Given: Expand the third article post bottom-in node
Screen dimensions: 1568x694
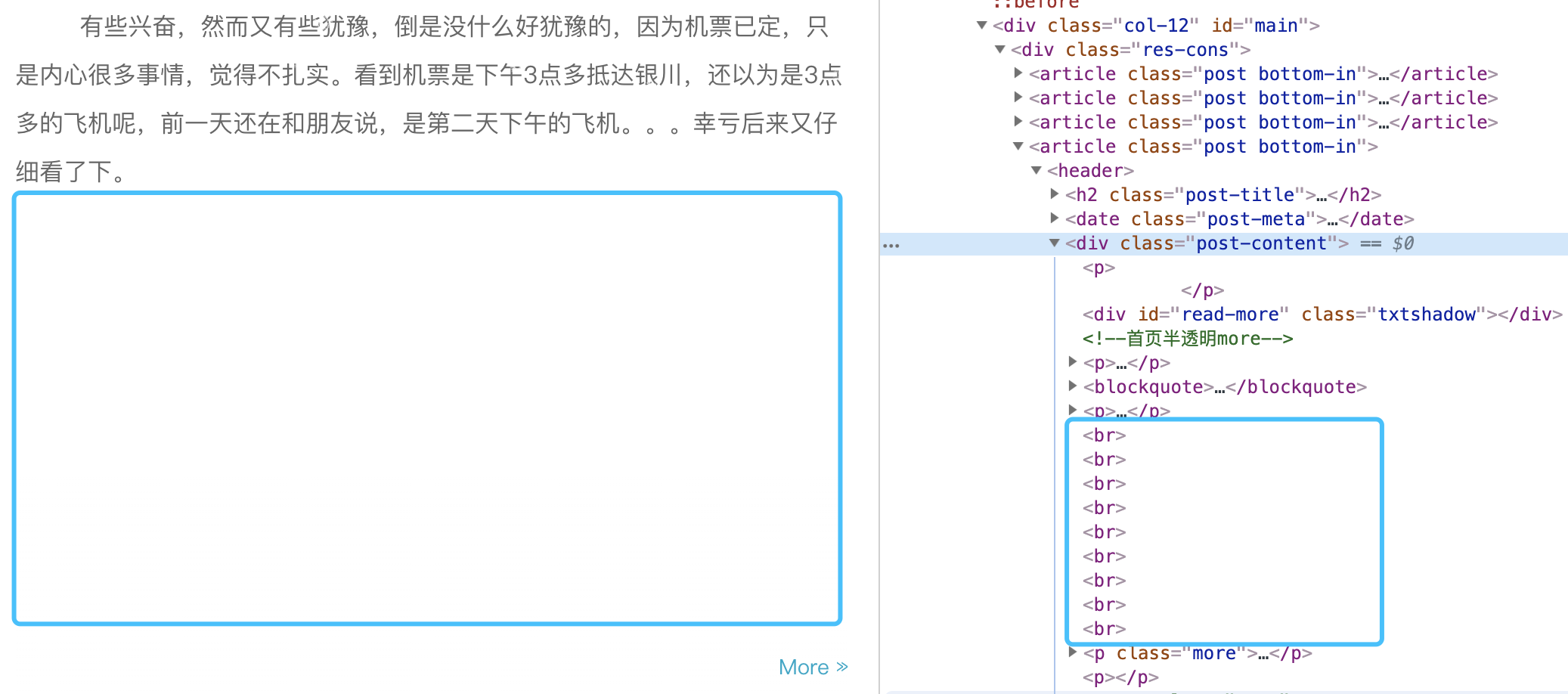Looking at the screenshot, I should 1018,122.
